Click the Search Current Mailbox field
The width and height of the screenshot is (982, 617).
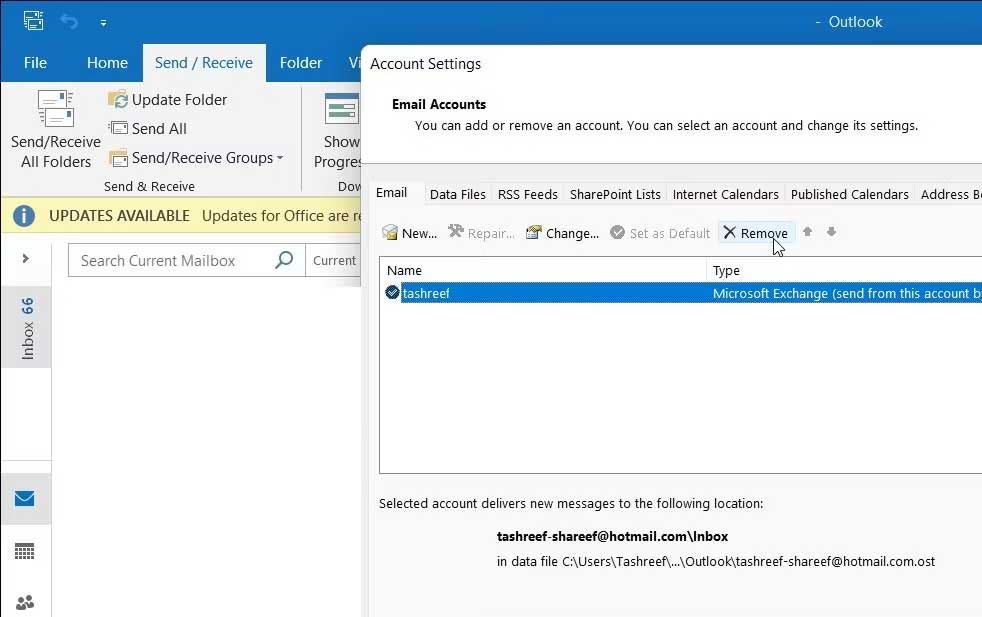point(170,260)
